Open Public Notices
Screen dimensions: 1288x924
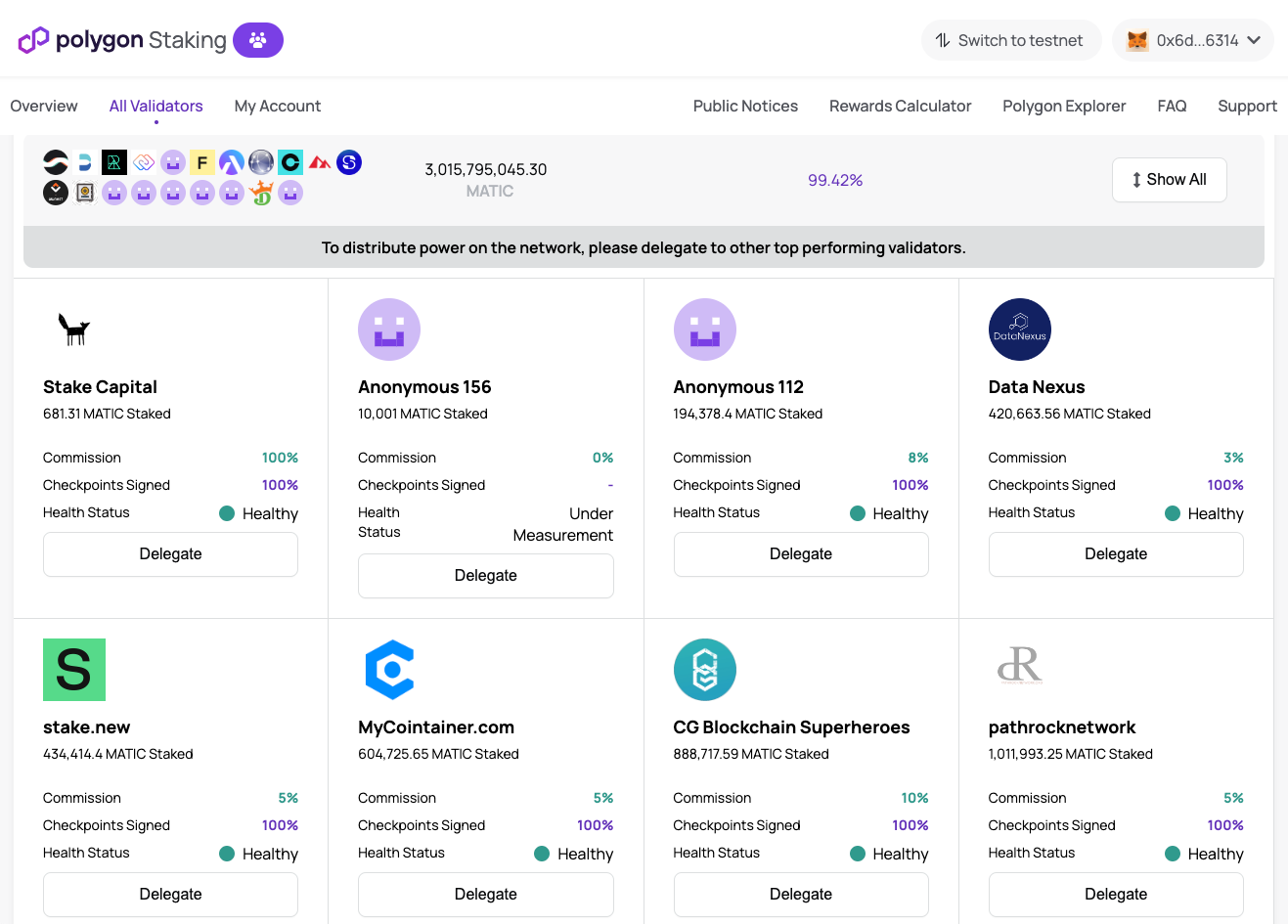click(745, 106)
